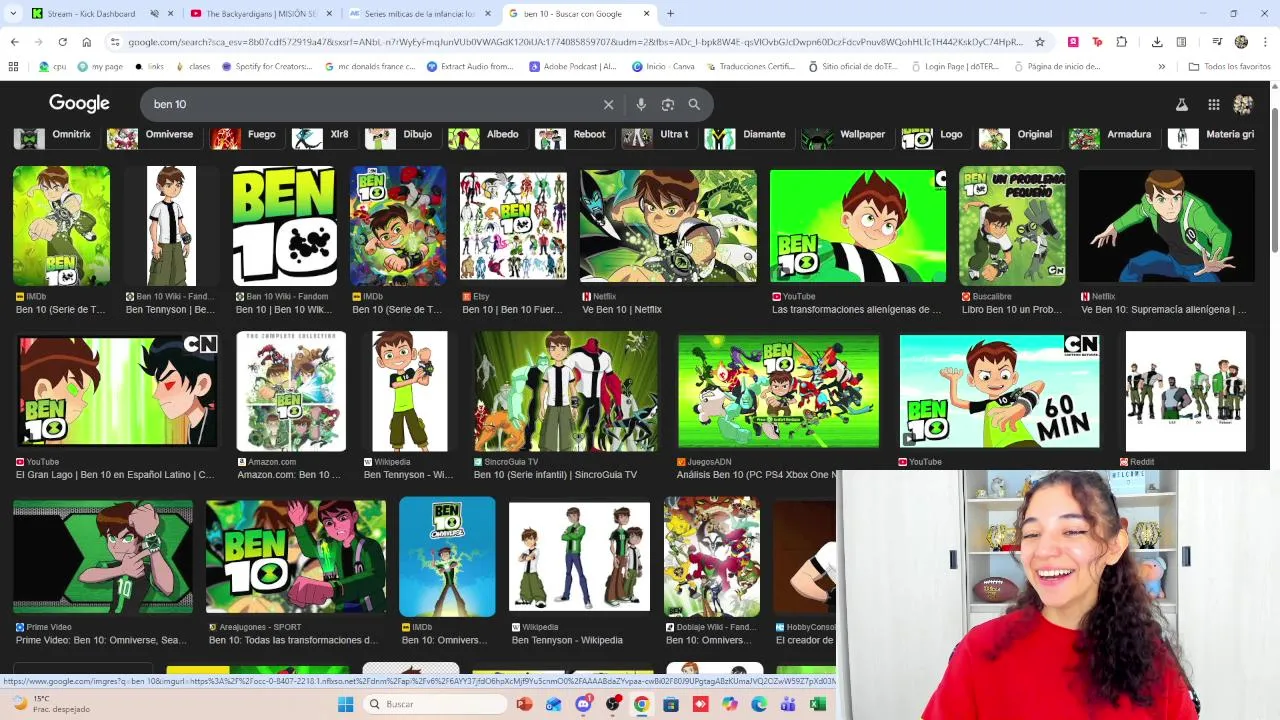Screen dimensions: 1280x720
Task: Start voice search with the microphone icon
Action: [641, 104]
